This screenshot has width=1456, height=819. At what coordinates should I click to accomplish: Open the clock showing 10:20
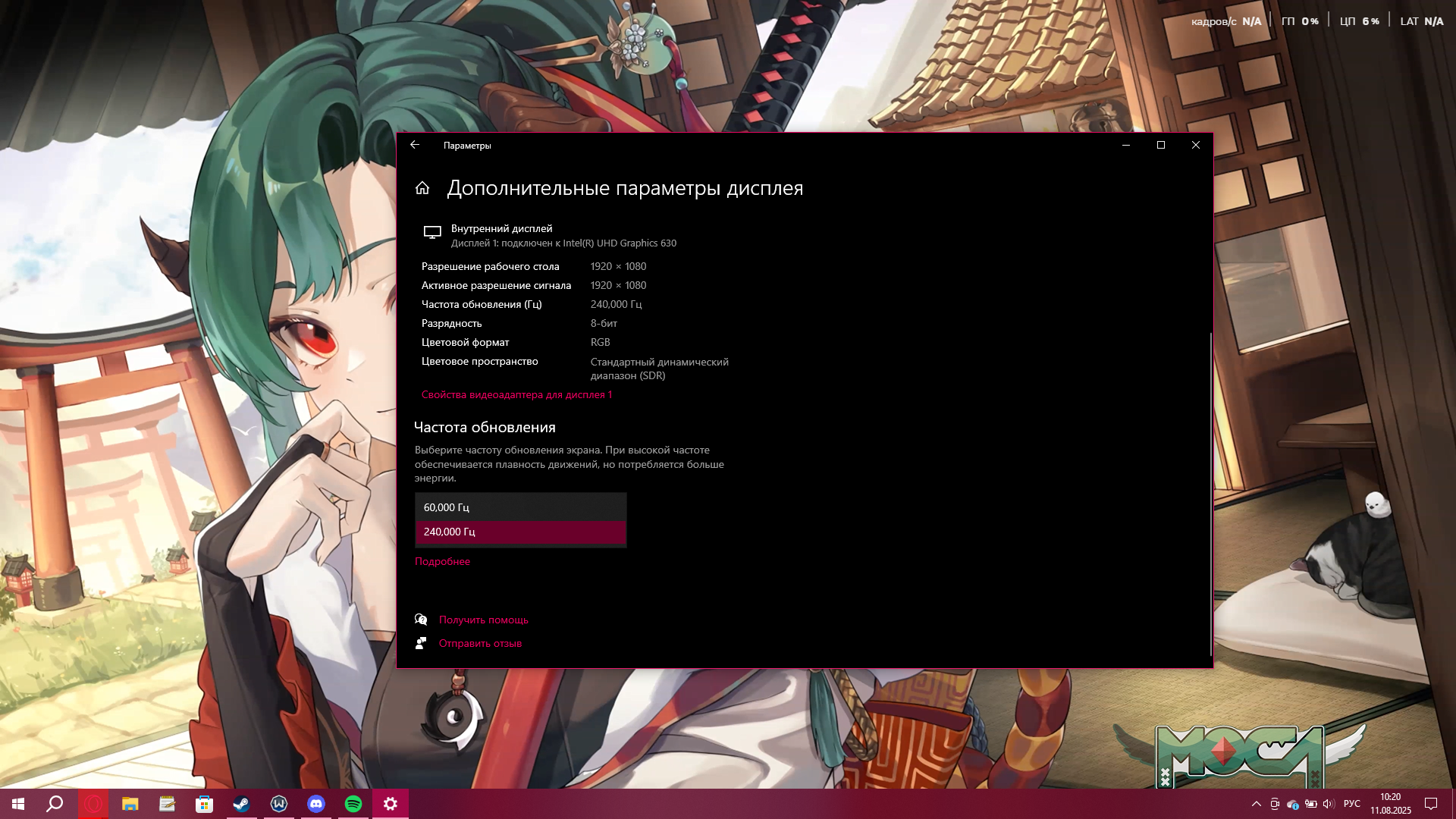[x=1391, y=804]
